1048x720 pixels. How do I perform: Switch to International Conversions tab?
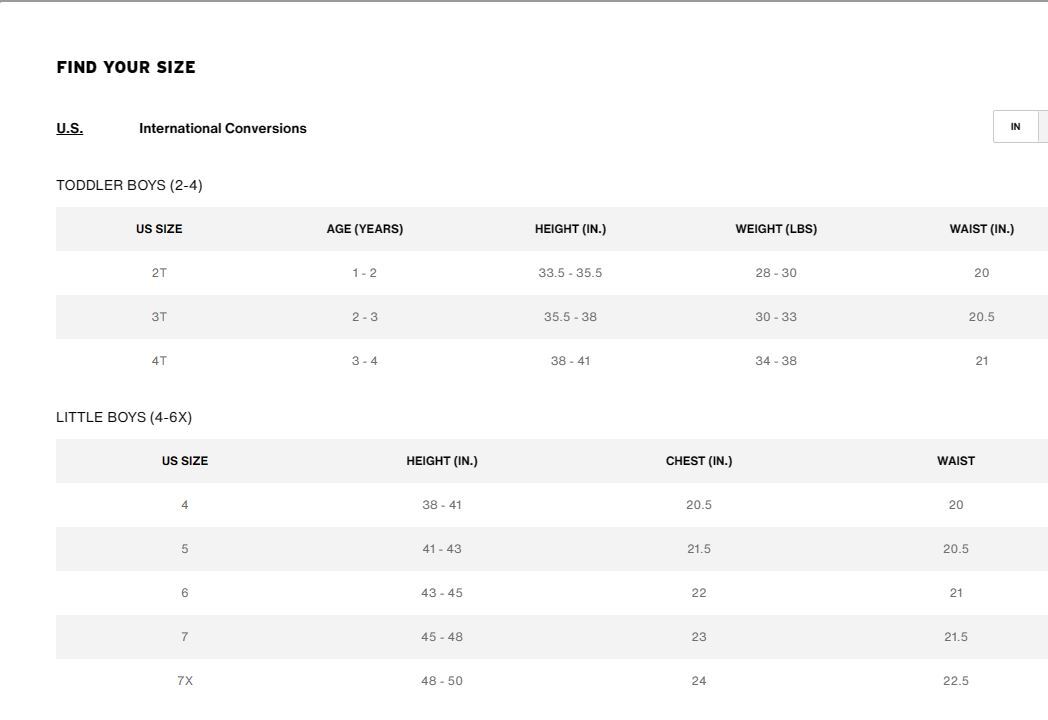click(223, 128)
